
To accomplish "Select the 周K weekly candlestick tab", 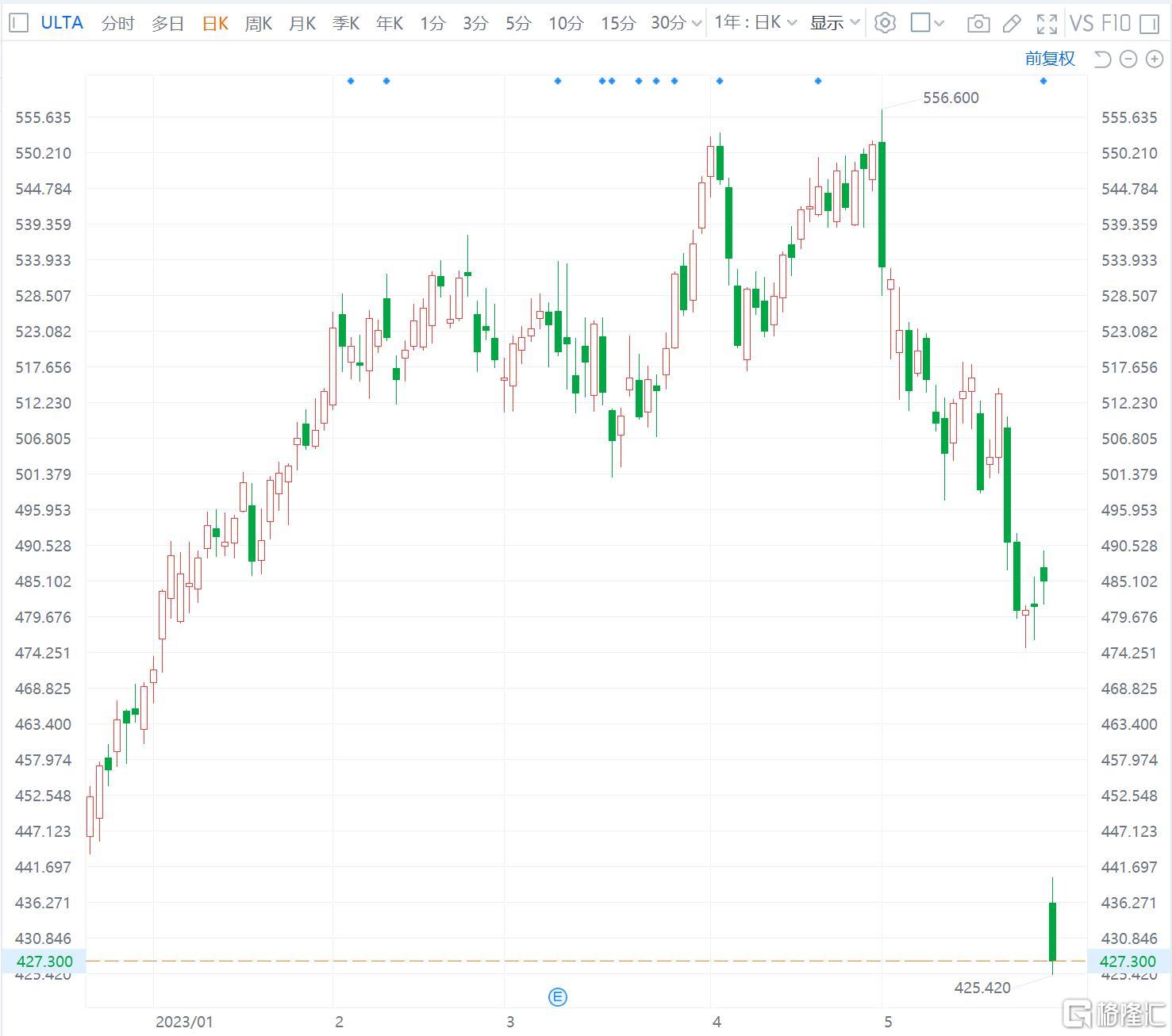I will [x=259, y=24].
